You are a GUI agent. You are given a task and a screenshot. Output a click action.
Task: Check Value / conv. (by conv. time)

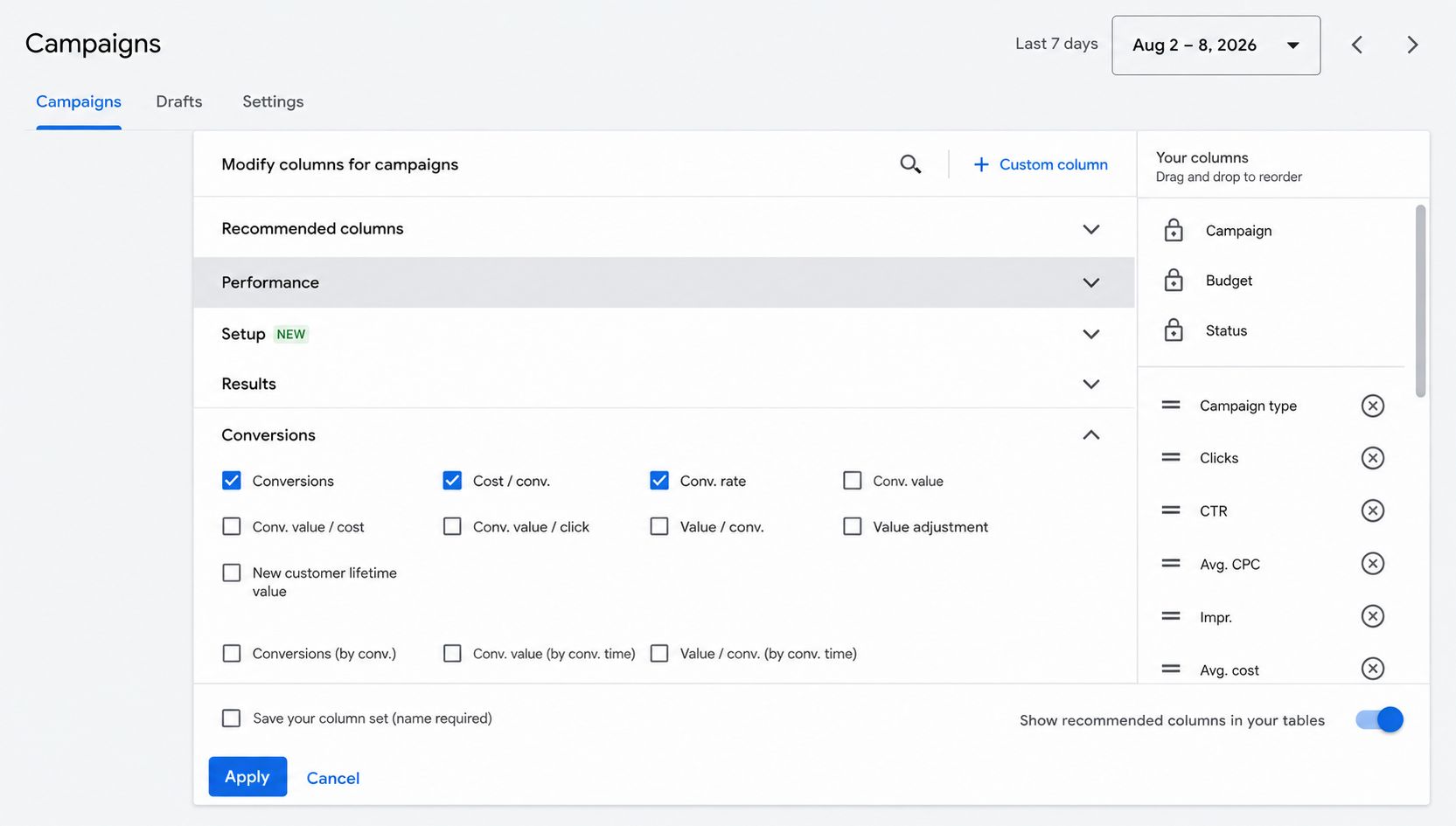point(659,653)
